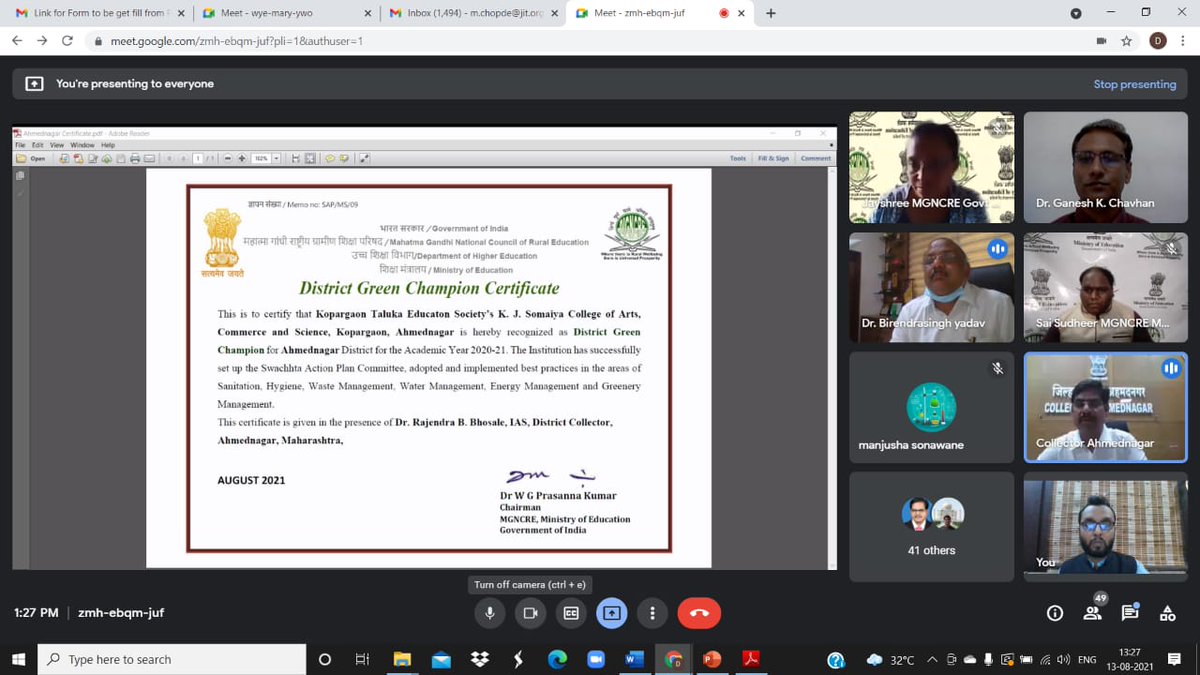Open the 41 others tile
This screenshot has width=1200, height=675.
click(x=932, y=527)
